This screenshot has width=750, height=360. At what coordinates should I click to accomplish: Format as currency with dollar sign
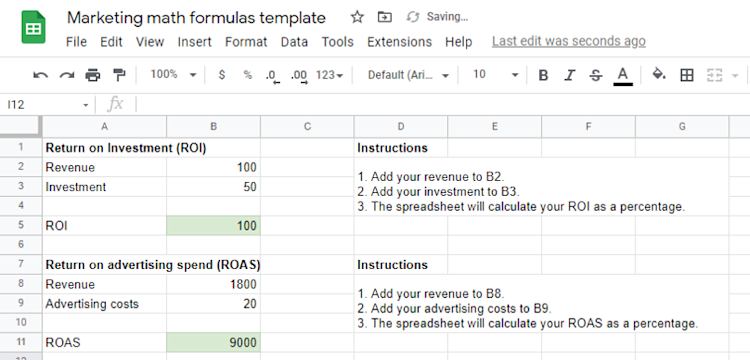tap(221, 75)
